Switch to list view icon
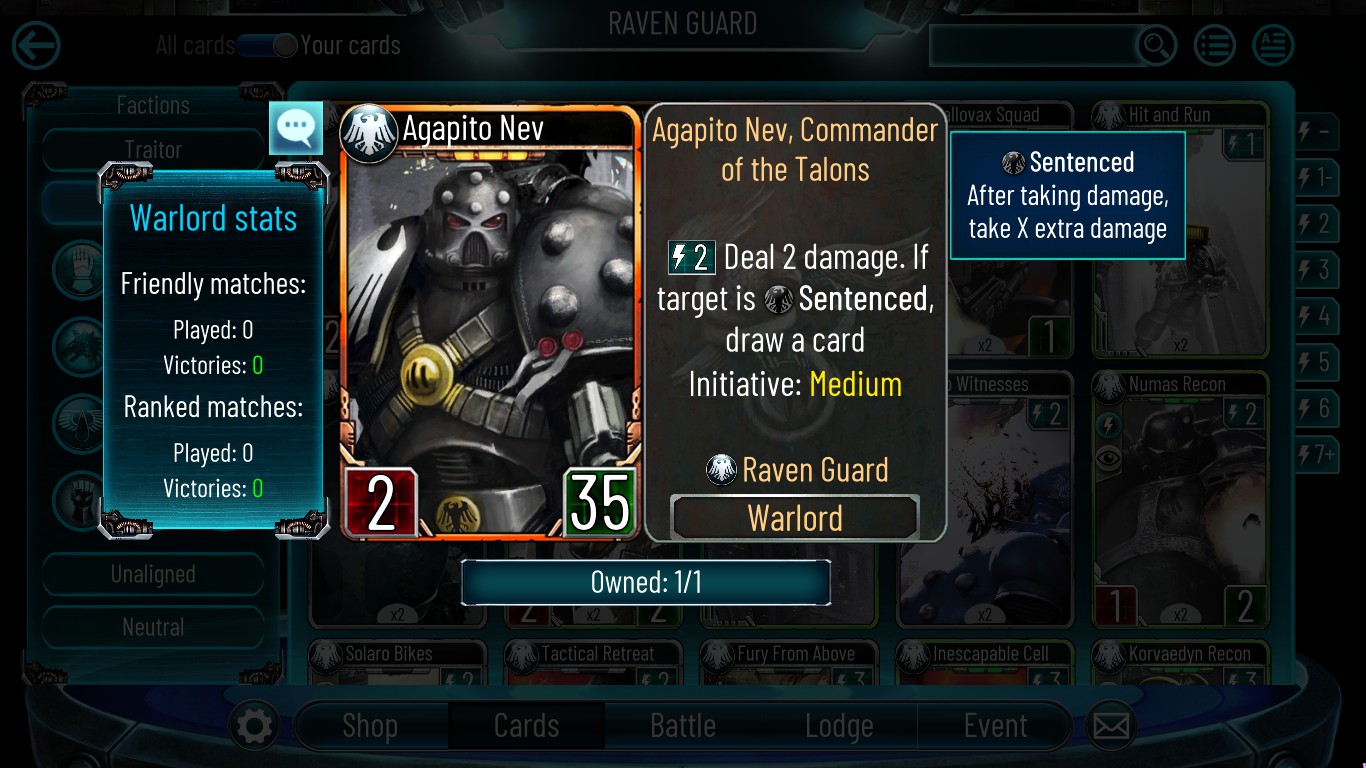The height and width of the screenshot is (768, 1366). pyautogui.click(x=1215, y=45)
